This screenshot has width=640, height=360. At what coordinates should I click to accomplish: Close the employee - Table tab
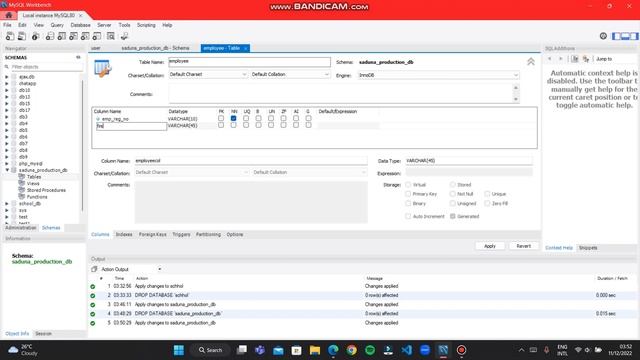[245, 48]
